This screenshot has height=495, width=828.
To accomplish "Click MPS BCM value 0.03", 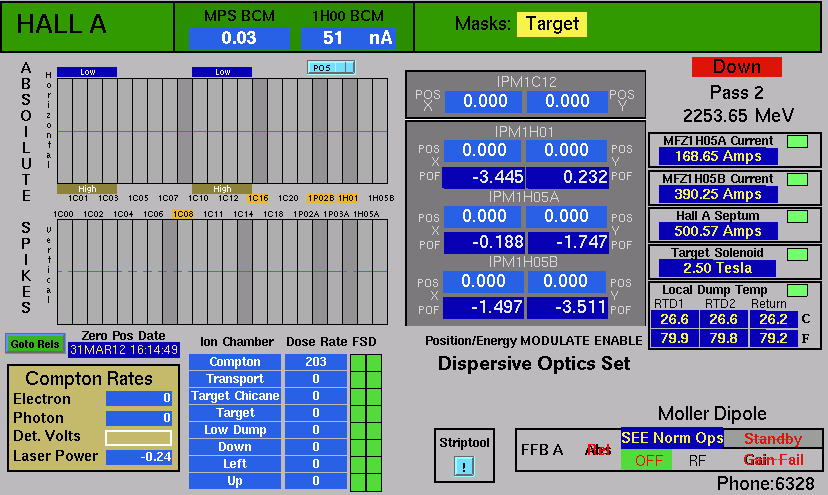I will coord(239,39).
